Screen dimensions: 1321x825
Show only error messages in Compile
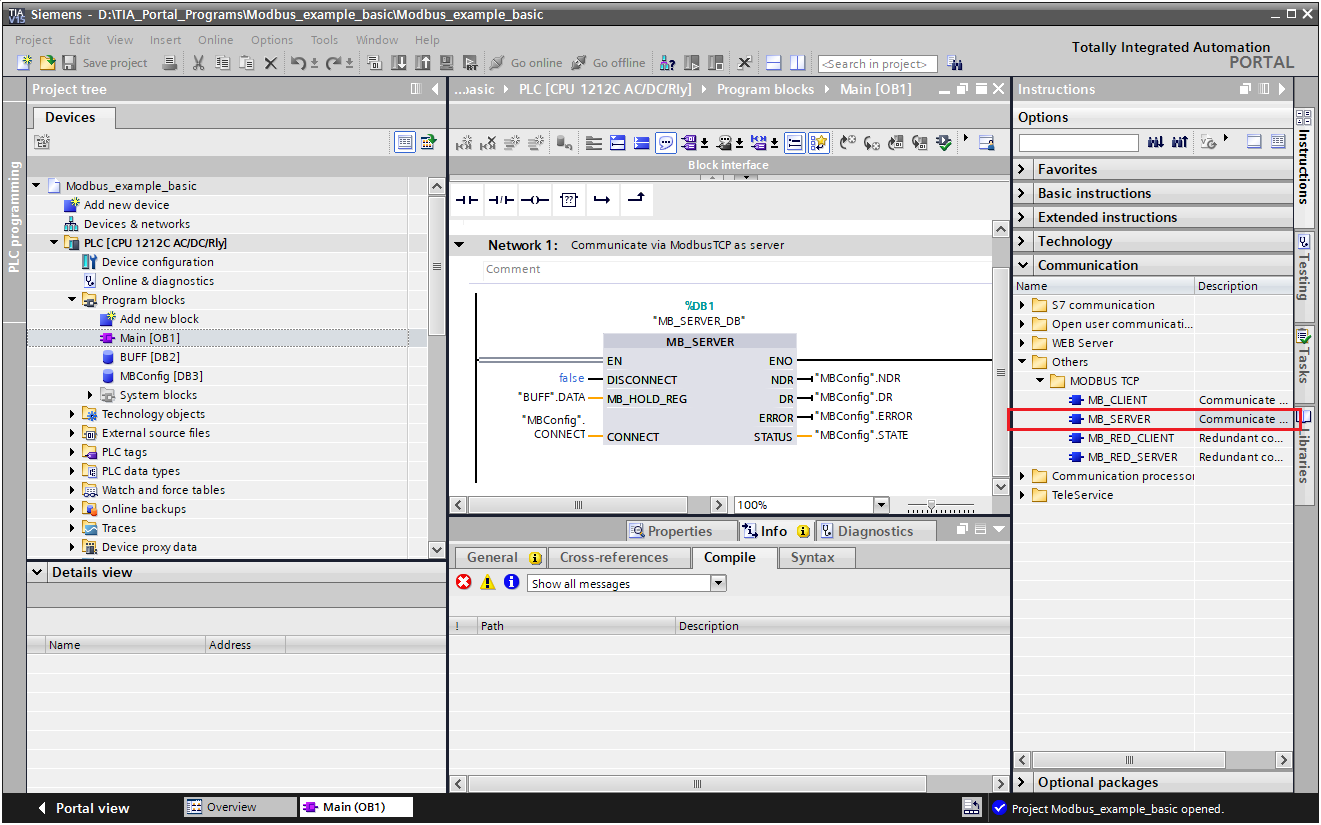(463, 582)
